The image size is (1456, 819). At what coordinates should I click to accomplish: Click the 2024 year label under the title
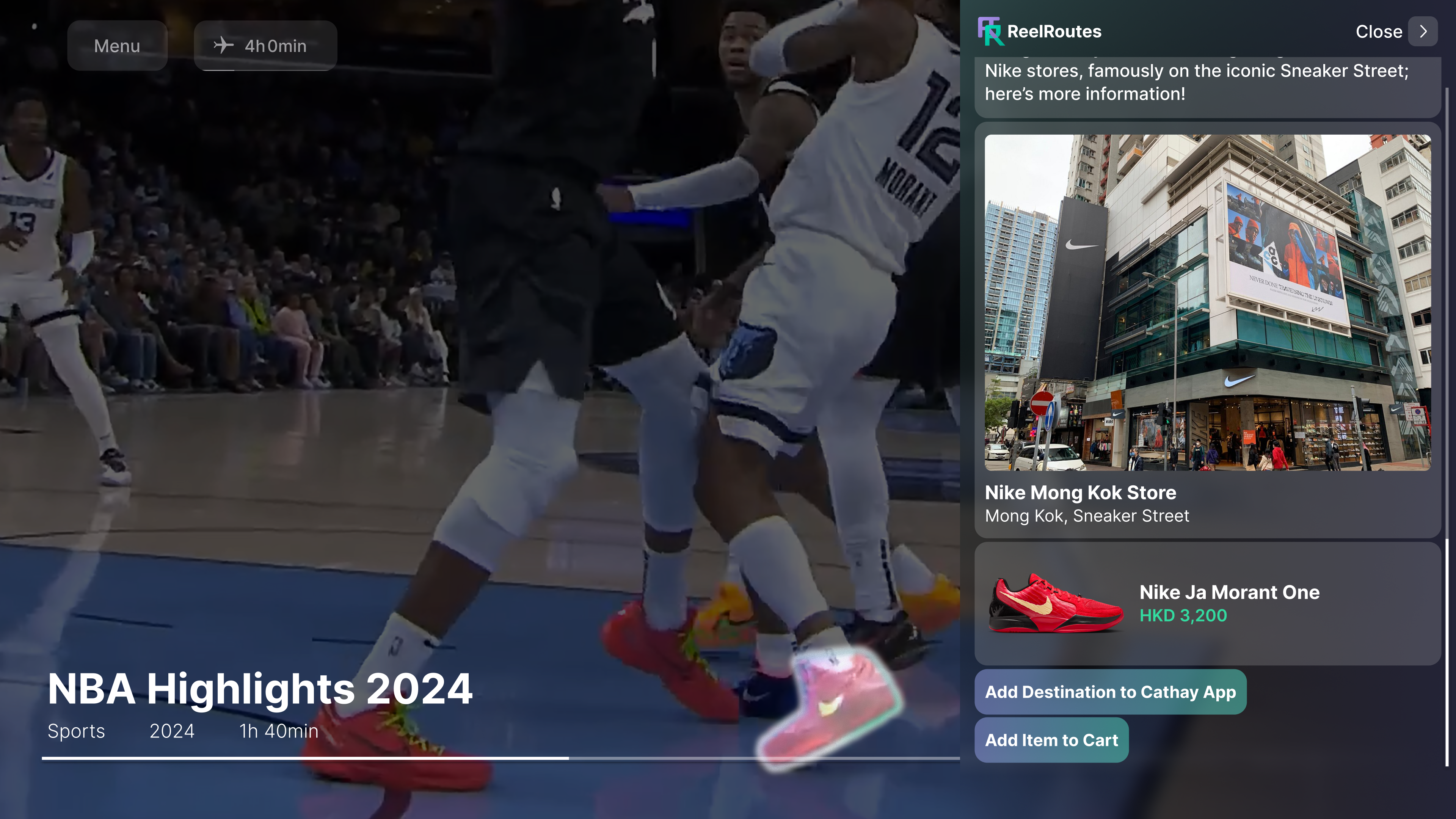(x=172, y=731)
